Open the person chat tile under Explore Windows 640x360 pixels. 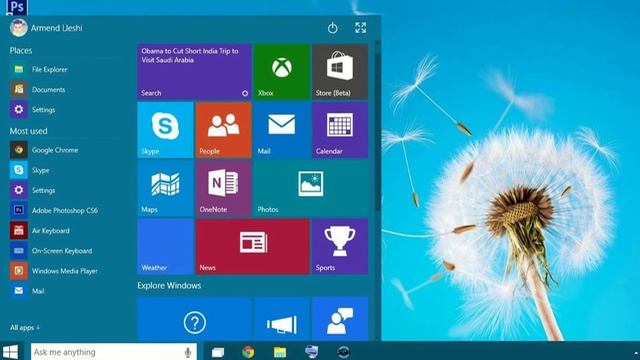click(340, 319)
